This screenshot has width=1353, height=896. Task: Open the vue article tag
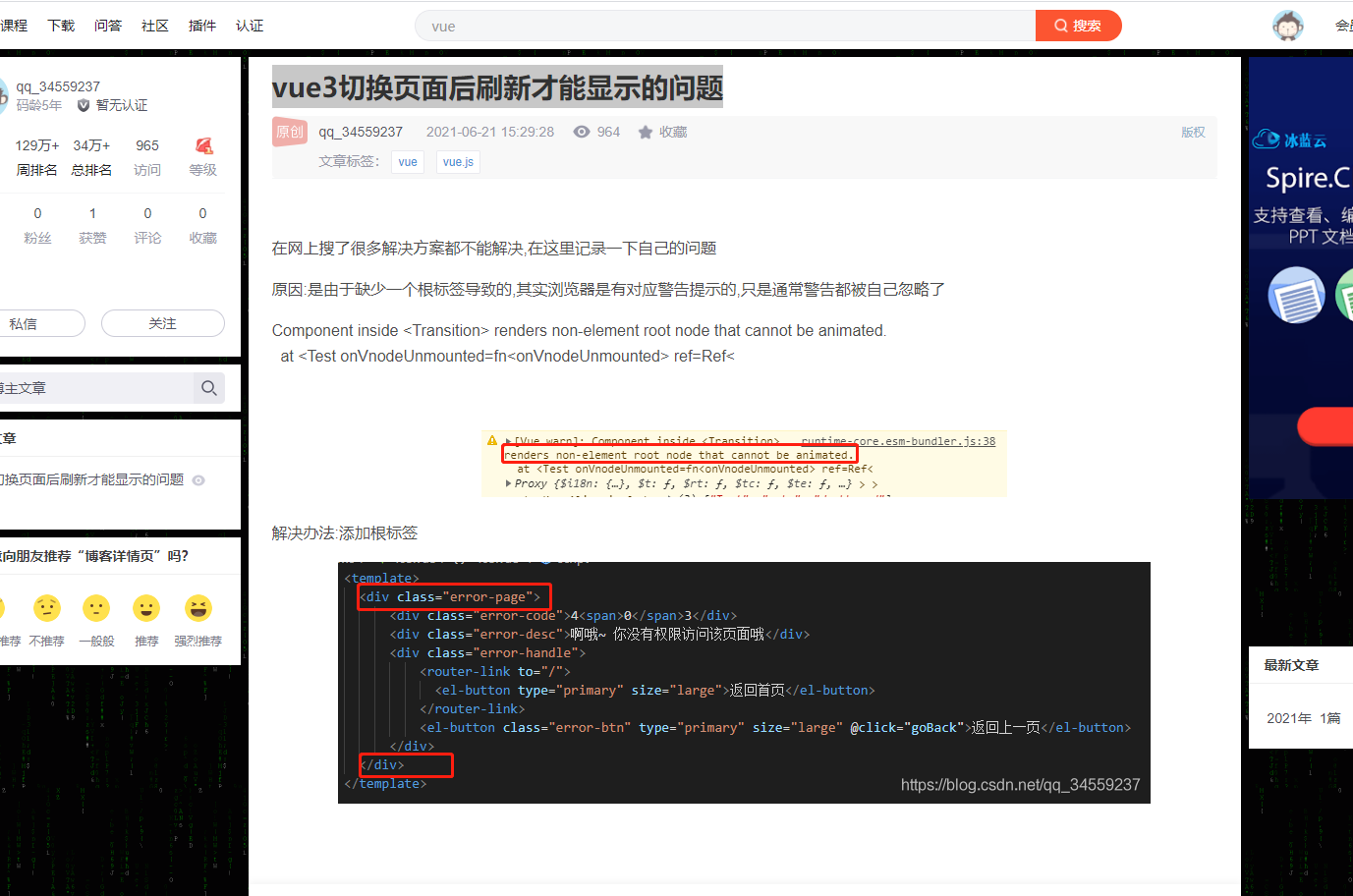[408, 162]
